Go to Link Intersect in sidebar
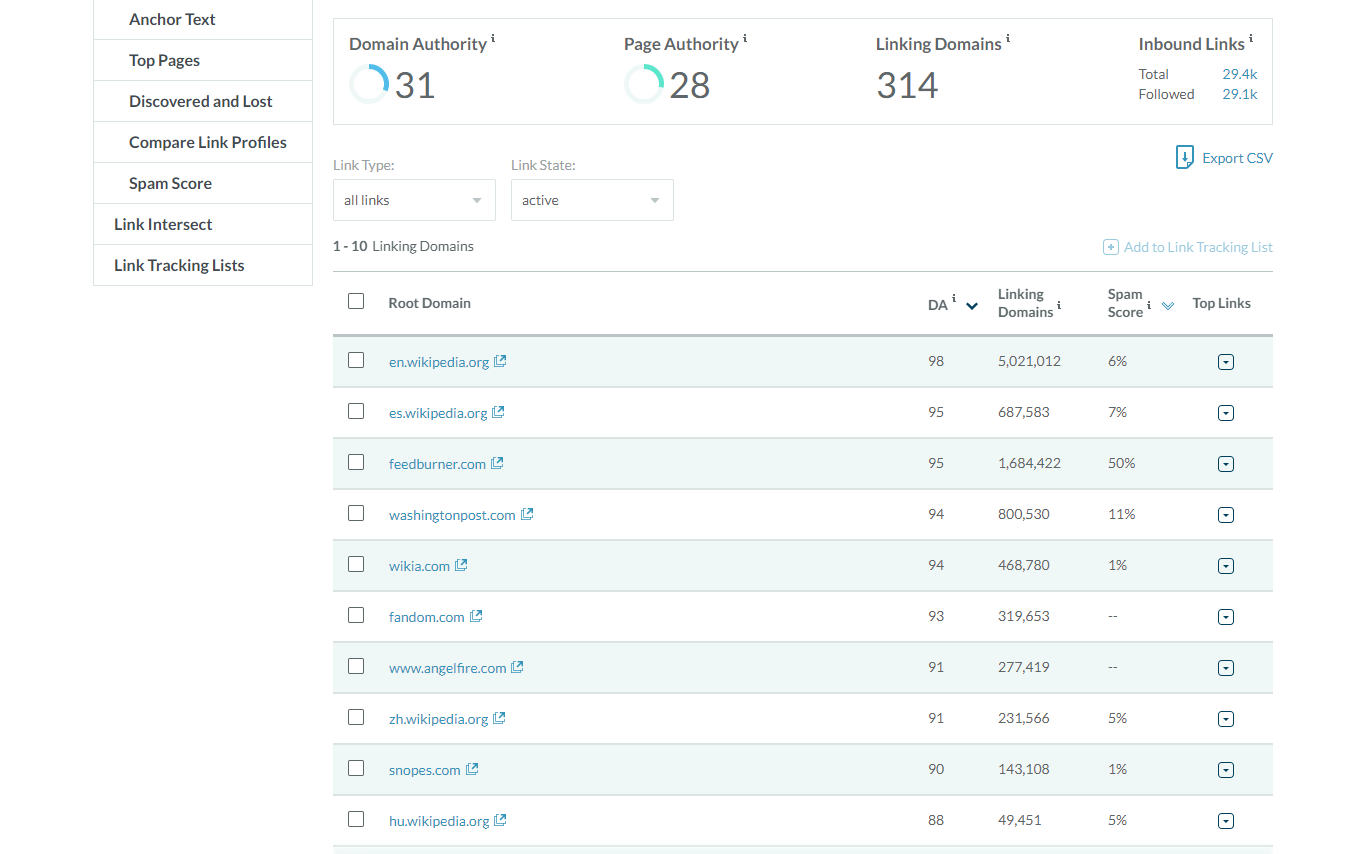This screenshot has height=854, width=1366. [163, 224]
